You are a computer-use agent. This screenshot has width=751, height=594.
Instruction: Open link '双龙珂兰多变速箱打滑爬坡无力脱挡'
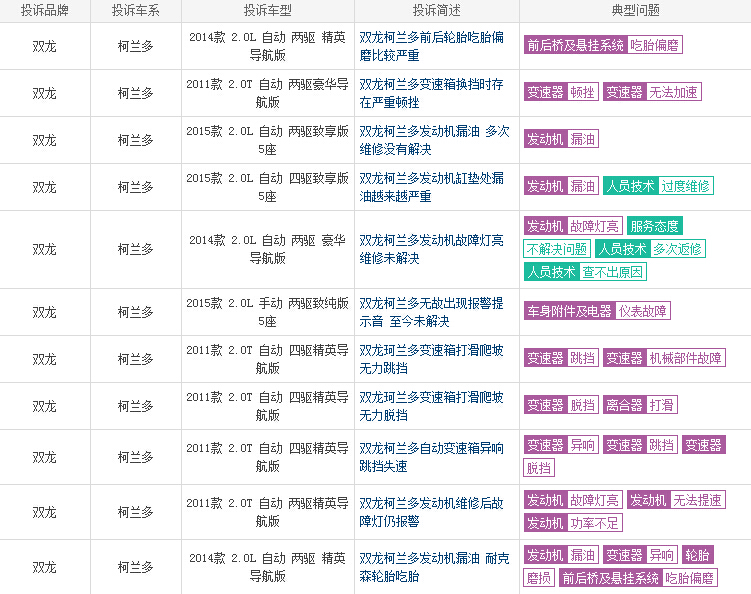(431, 406)
